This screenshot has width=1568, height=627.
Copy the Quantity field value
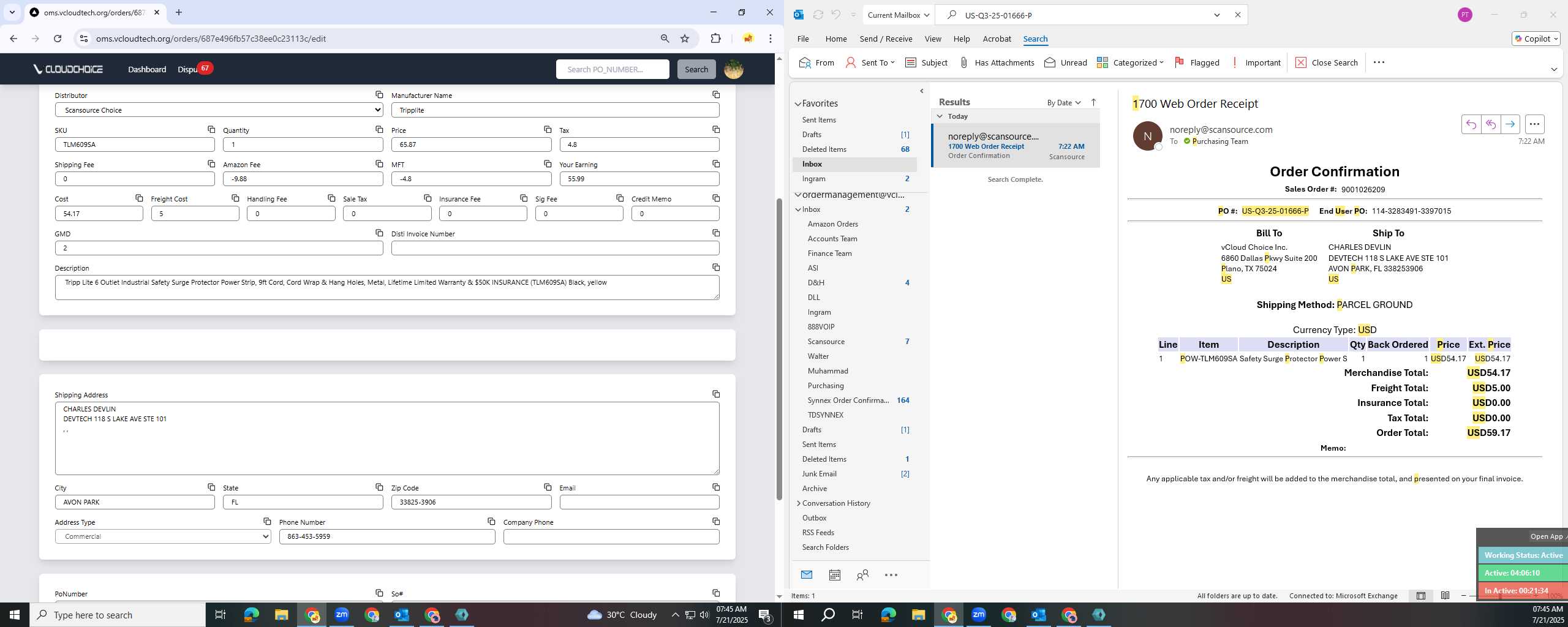click(x=379, y=130)
